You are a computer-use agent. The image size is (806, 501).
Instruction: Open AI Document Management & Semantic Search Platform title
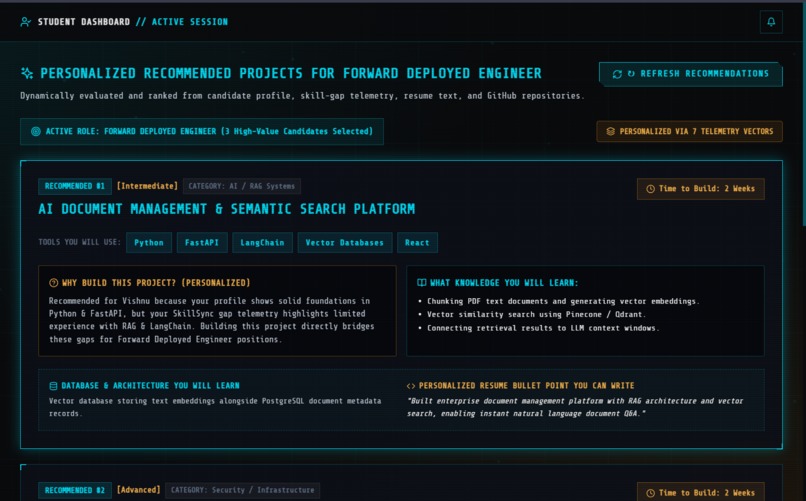227,209
